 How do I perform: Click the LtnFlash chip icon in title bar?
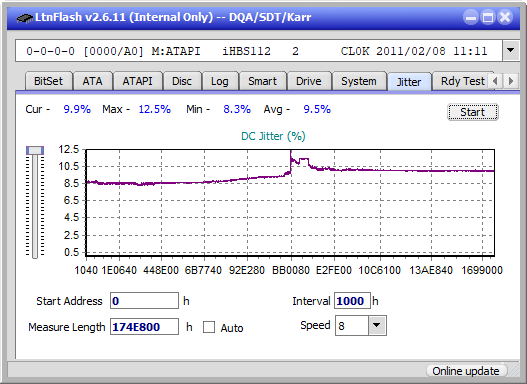(x=24, y=17)
